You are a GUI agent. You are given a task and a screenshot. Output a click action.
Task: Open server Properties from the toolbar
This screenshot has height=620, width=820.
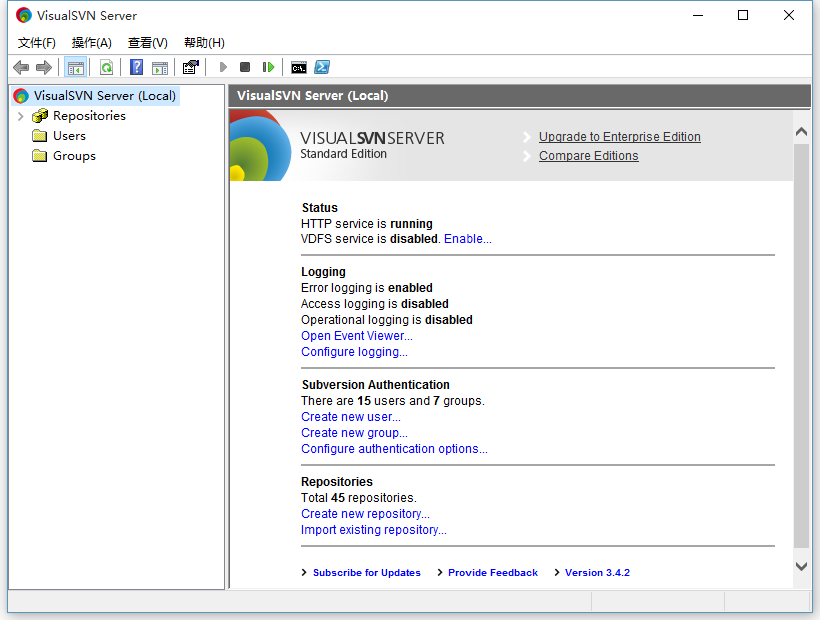coord(191,67)
